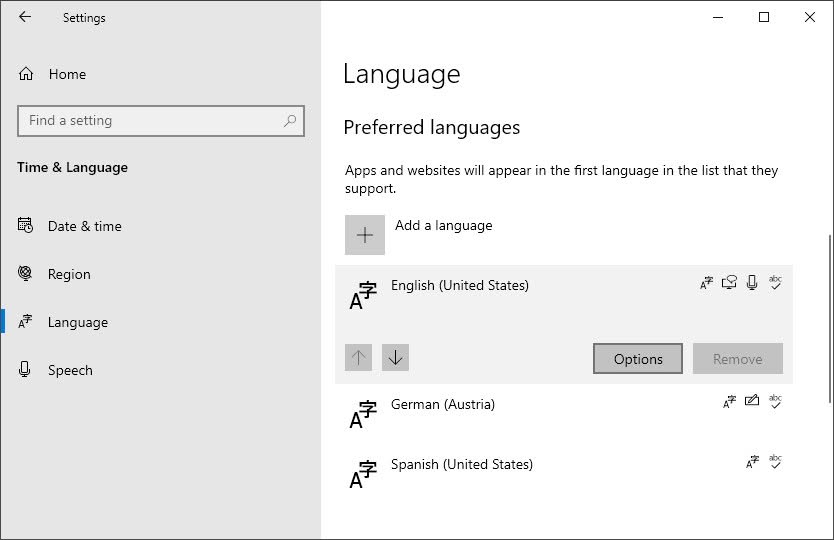Screen dimensions: 834x540
Task: Close the Settings window
Action: pos(810,17)
